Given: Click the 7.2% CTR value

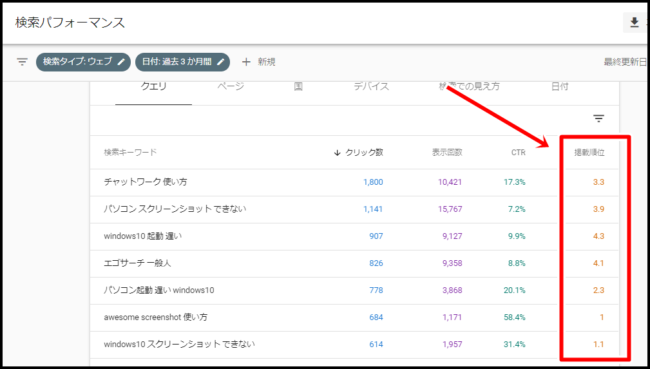Looking at the screenshot, I should coord(517,209).
